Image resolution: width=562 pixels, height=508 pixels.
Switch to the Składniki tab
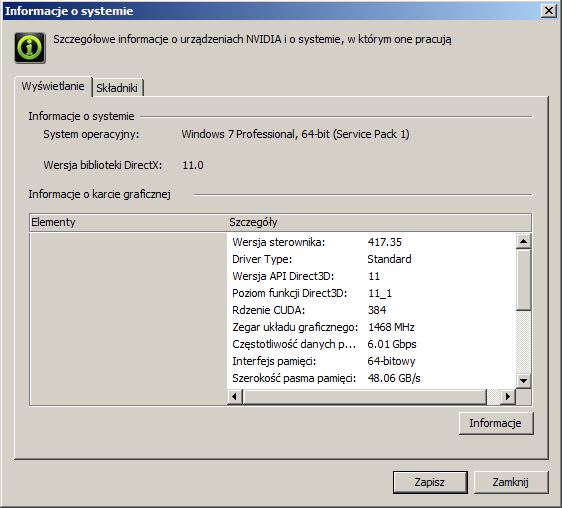(117, 88)
